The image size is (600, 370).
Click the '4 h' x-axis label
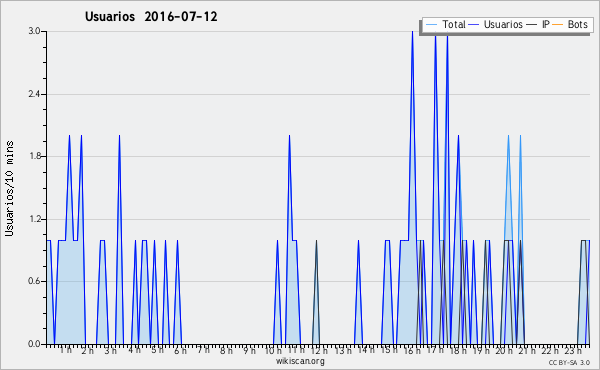[134, 350]
